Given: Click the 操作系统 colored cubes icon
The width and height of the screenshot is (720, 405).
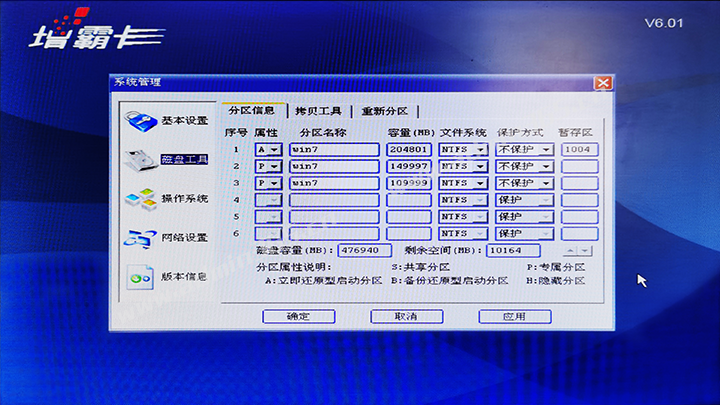Looking at the screenshot, I should coord(141,199).
